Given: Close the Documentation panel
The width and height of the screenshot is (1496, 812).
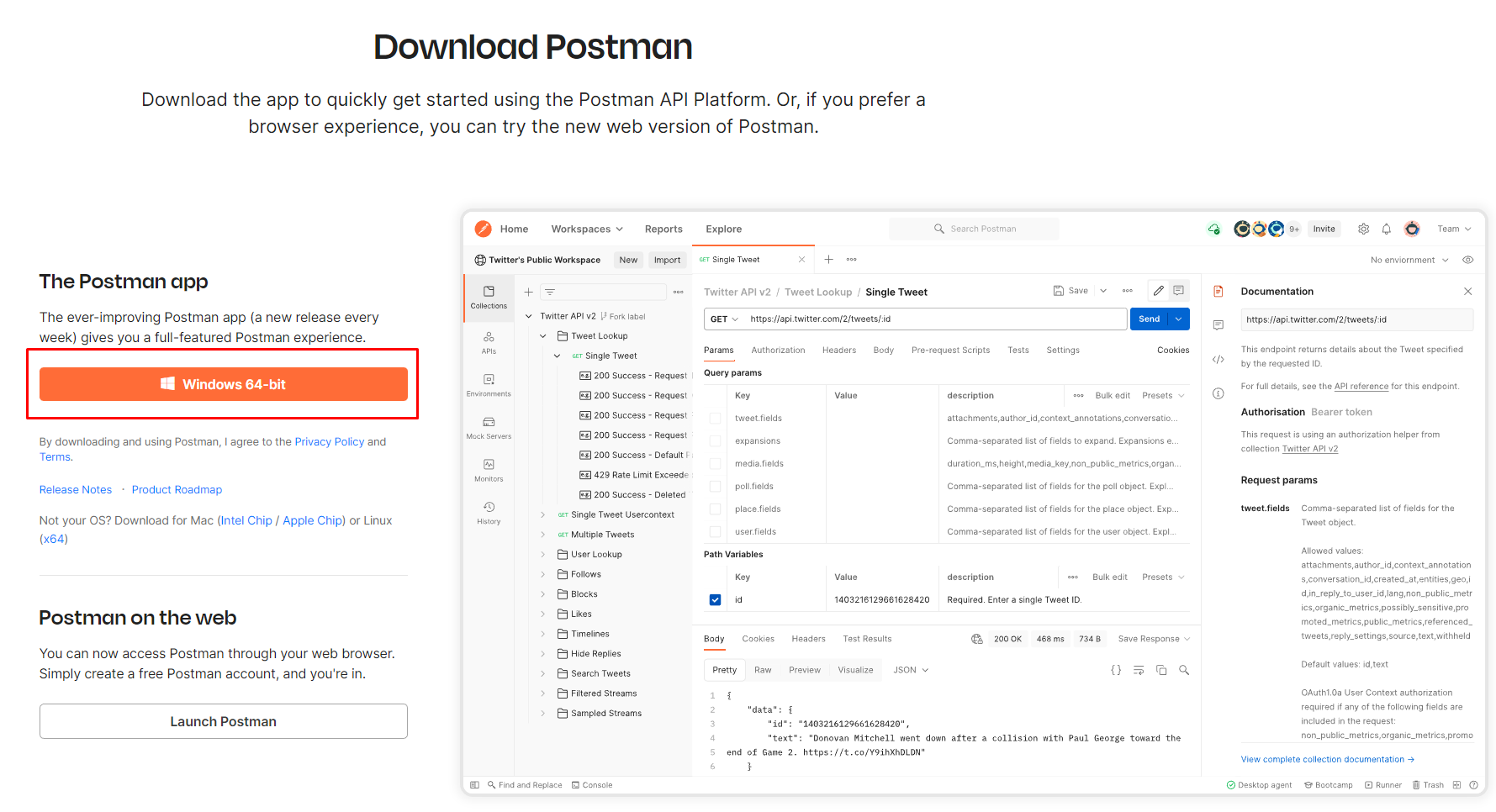Looking at the screenshot, I should (x=1467, y=292).
